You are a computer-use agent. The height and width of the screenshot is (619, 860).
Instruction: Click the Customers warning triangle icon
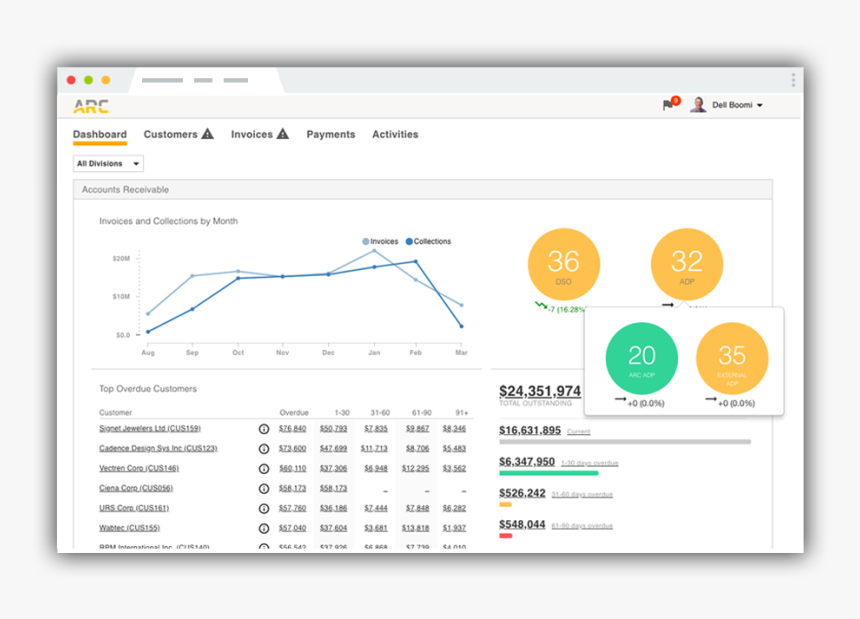[207, 134]
